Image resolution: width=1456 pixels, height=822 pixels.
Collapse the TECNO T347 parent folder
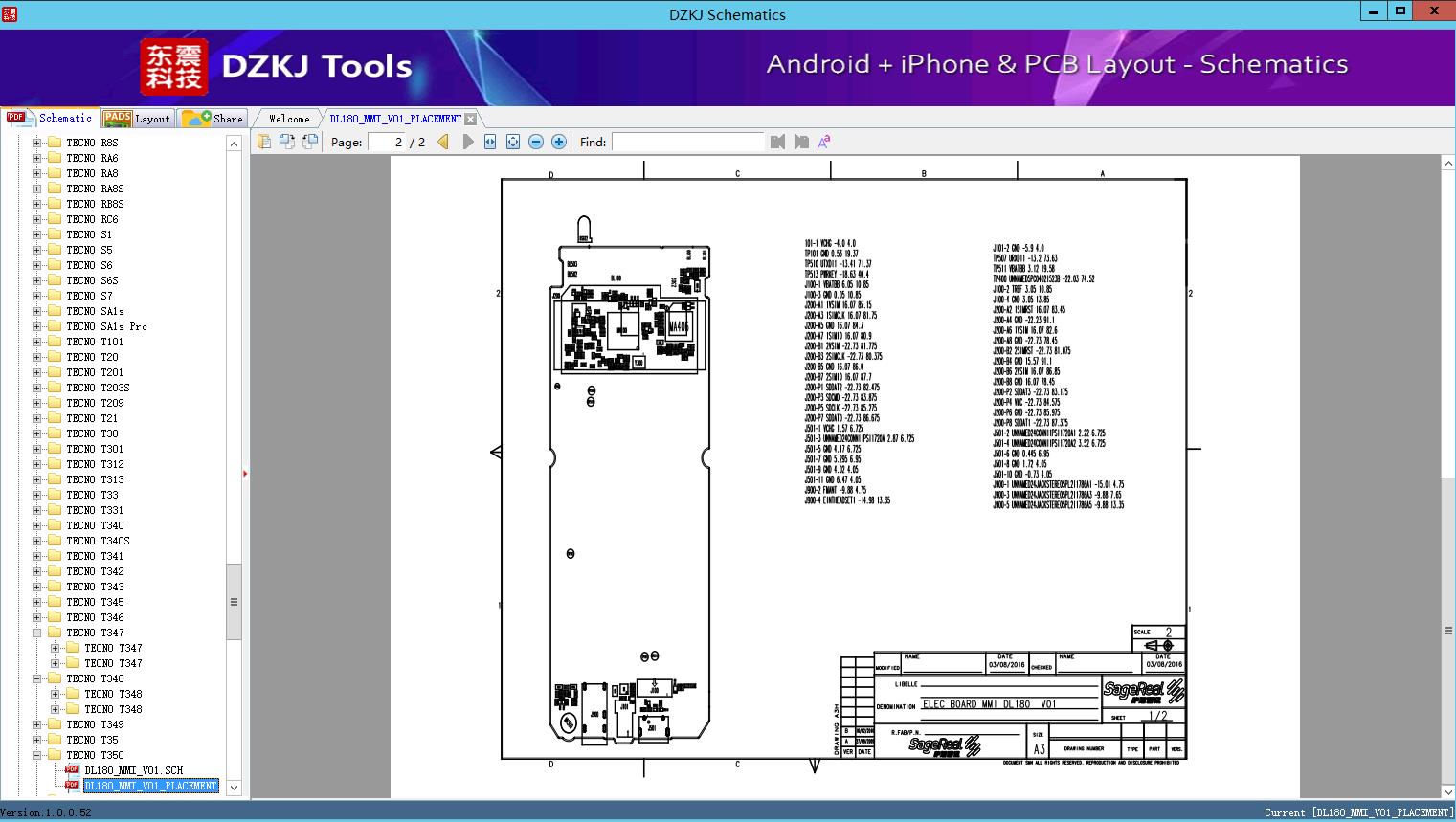(x=37, y=633)
